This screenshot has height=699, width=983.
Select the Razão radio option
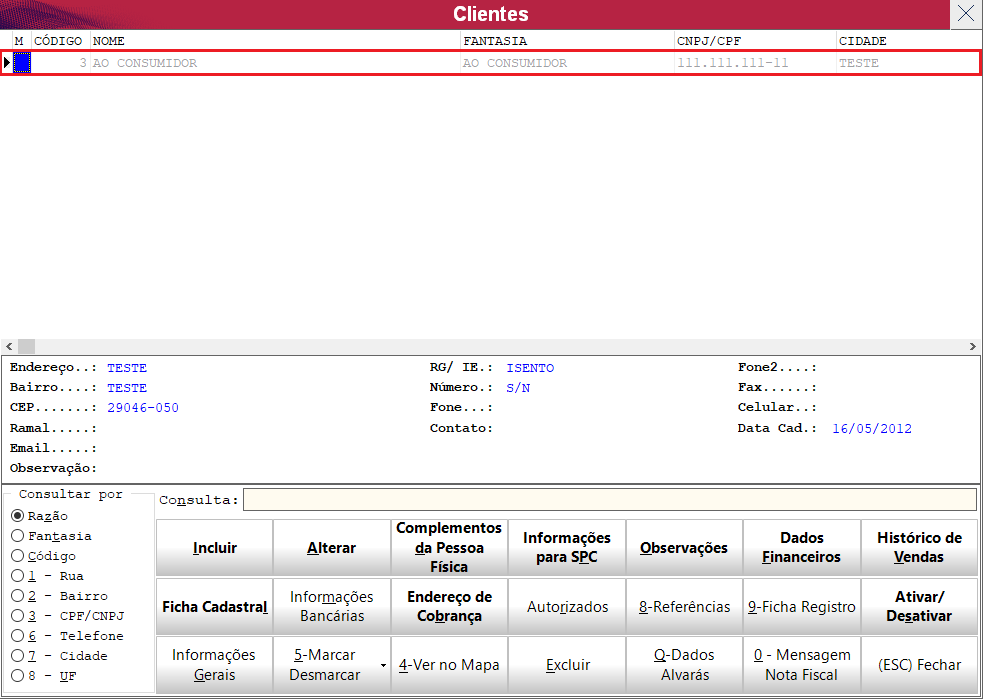[40, 516]
